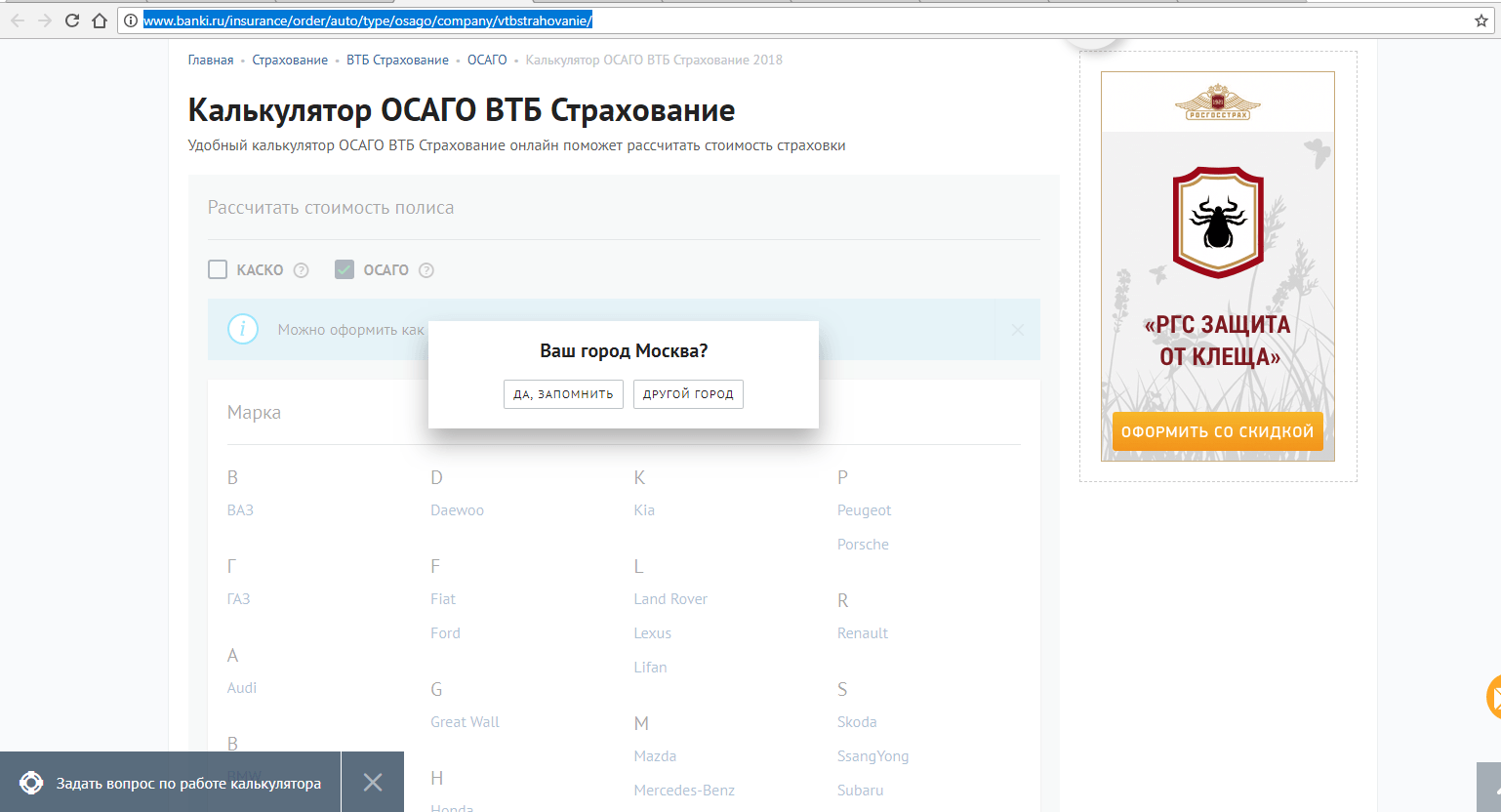Click the browser reload button
The image size is (1501, 812).
pos(72,20)
